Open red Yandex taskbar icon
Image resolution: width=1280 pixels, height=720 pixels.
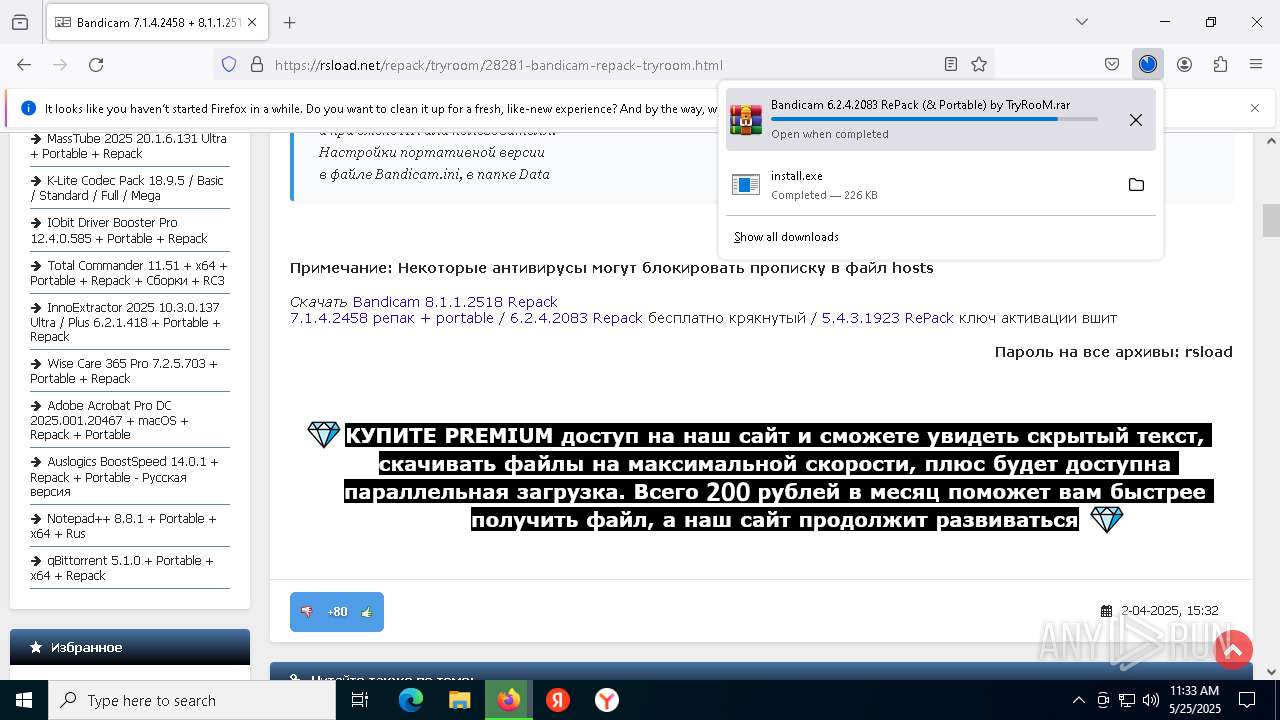tap(558, 700)
